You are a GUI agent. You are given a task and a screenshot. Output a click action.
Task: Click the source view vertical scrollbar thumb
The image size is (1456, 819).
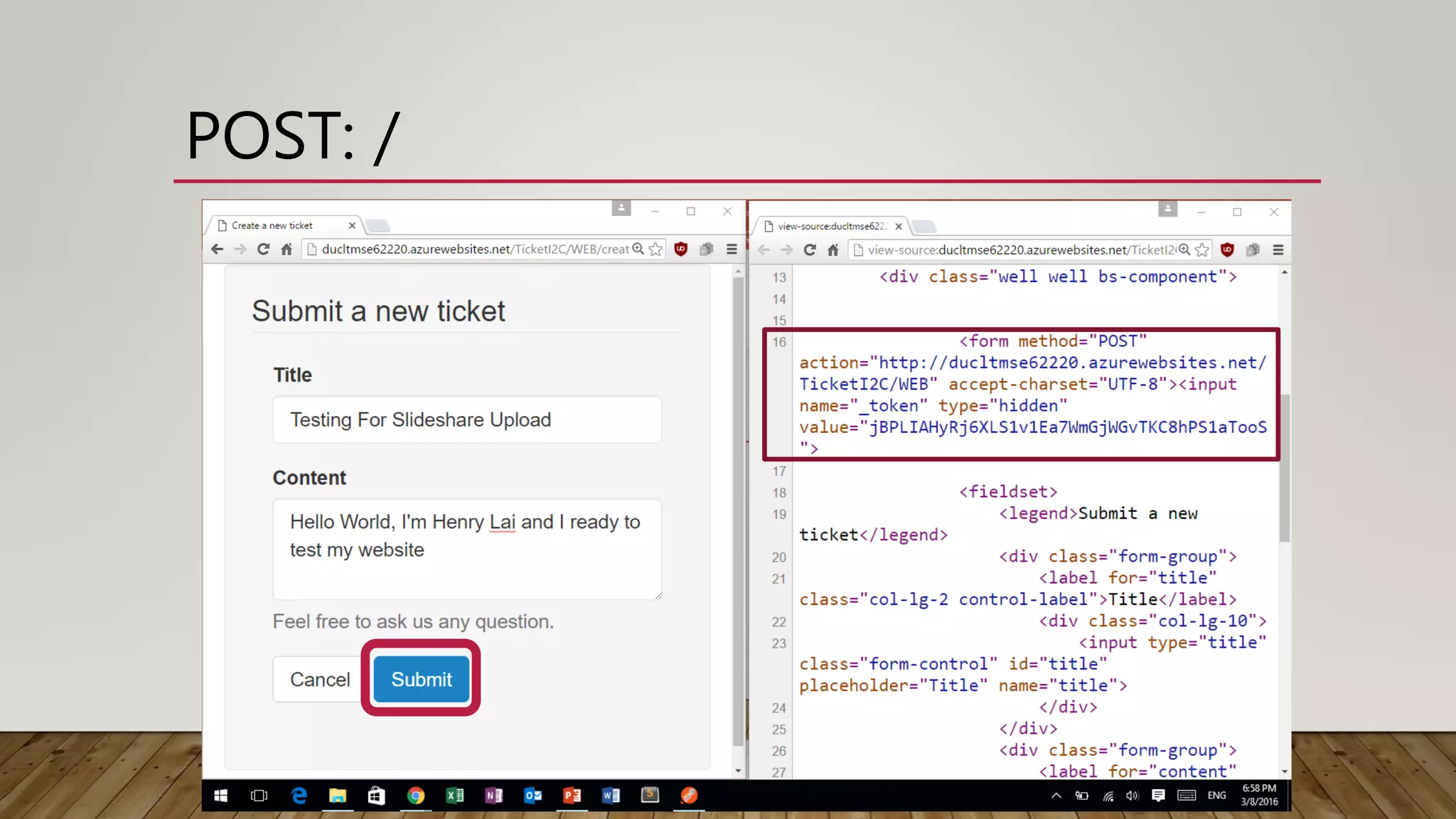(x=1284, y=469)
